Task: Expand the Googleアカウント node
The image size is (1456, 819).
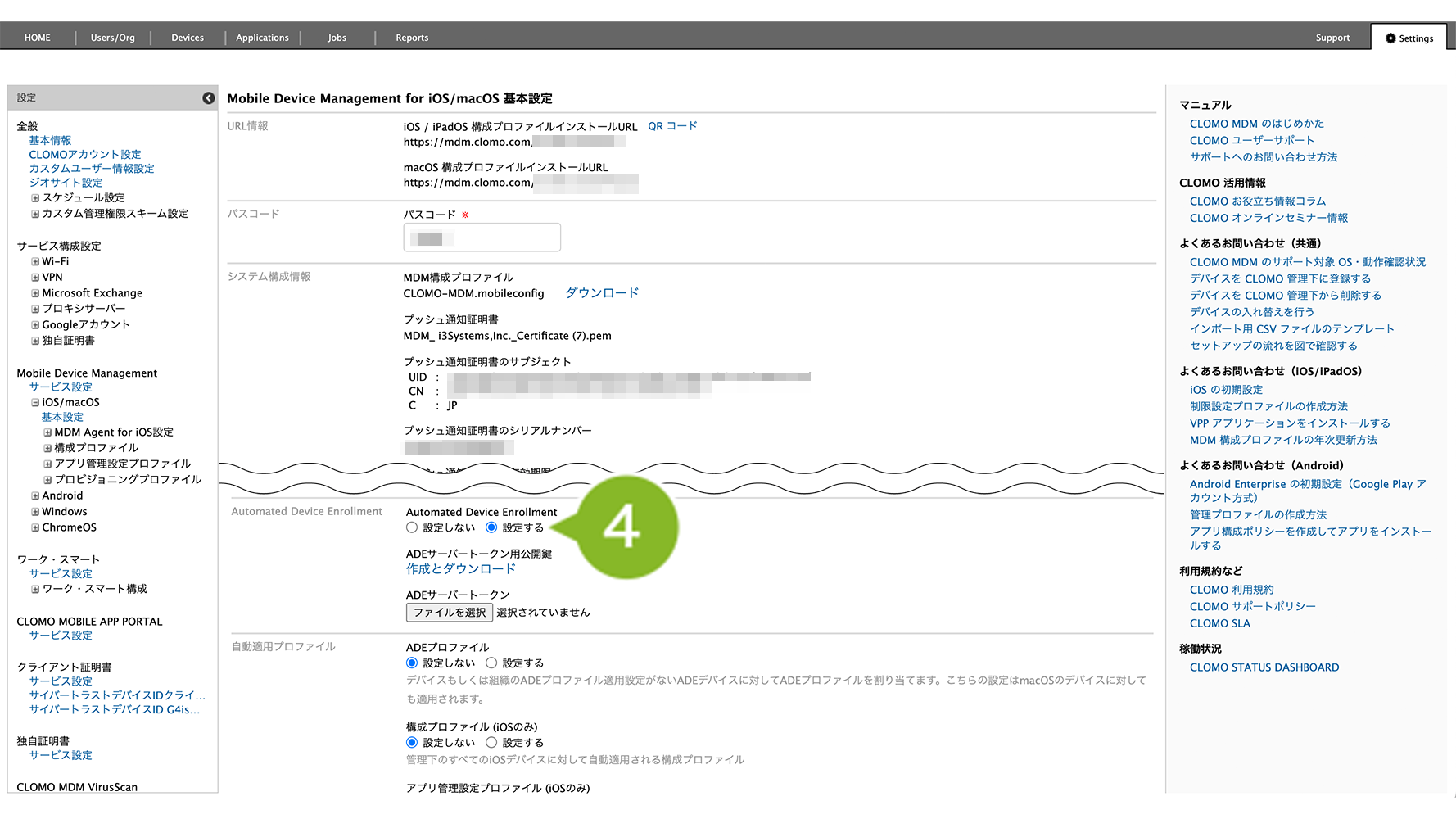Action: click(x=35, y=325)
